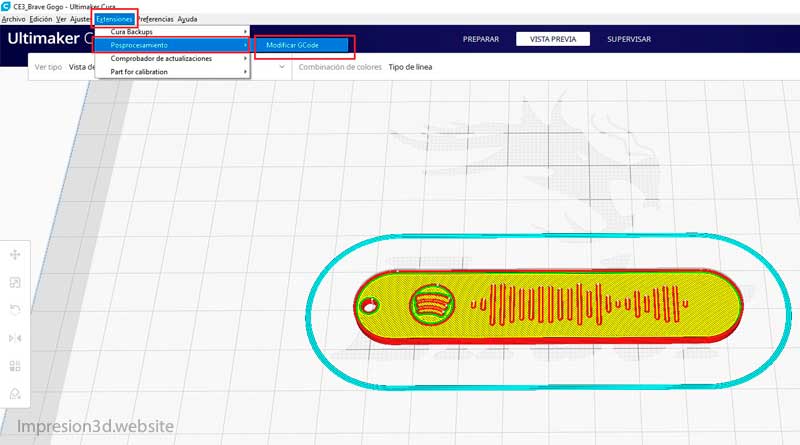Click the Spotify keychain model on build plate
This screenshot has width=800, height=445.
pyautogui.click(x=548, y=306)
